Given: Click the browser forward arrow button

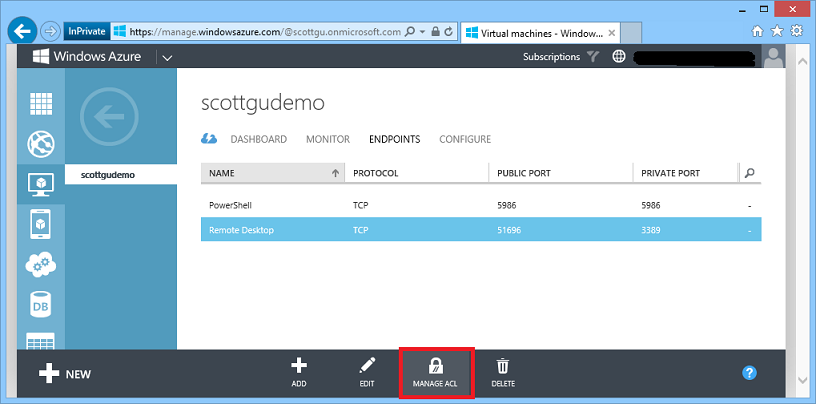Looking at the screenshot, I should point(50,32).
